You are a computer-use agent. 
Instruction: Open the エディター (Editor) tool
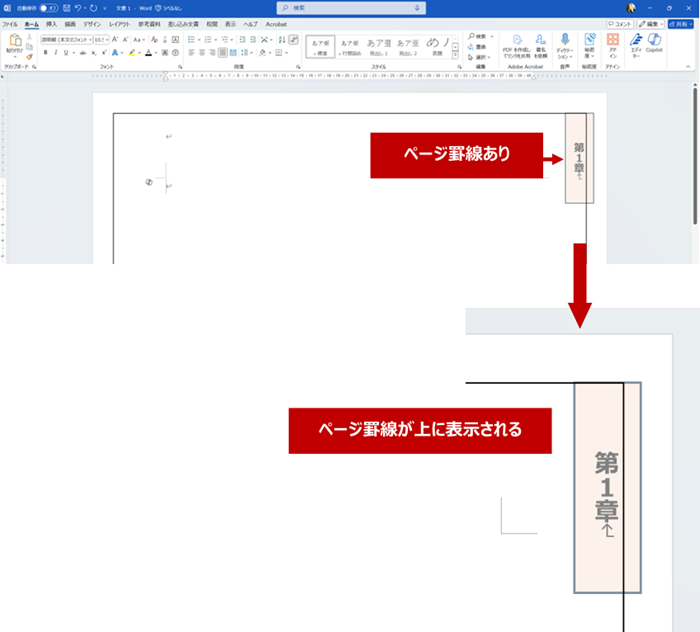[x=635, y=42]
